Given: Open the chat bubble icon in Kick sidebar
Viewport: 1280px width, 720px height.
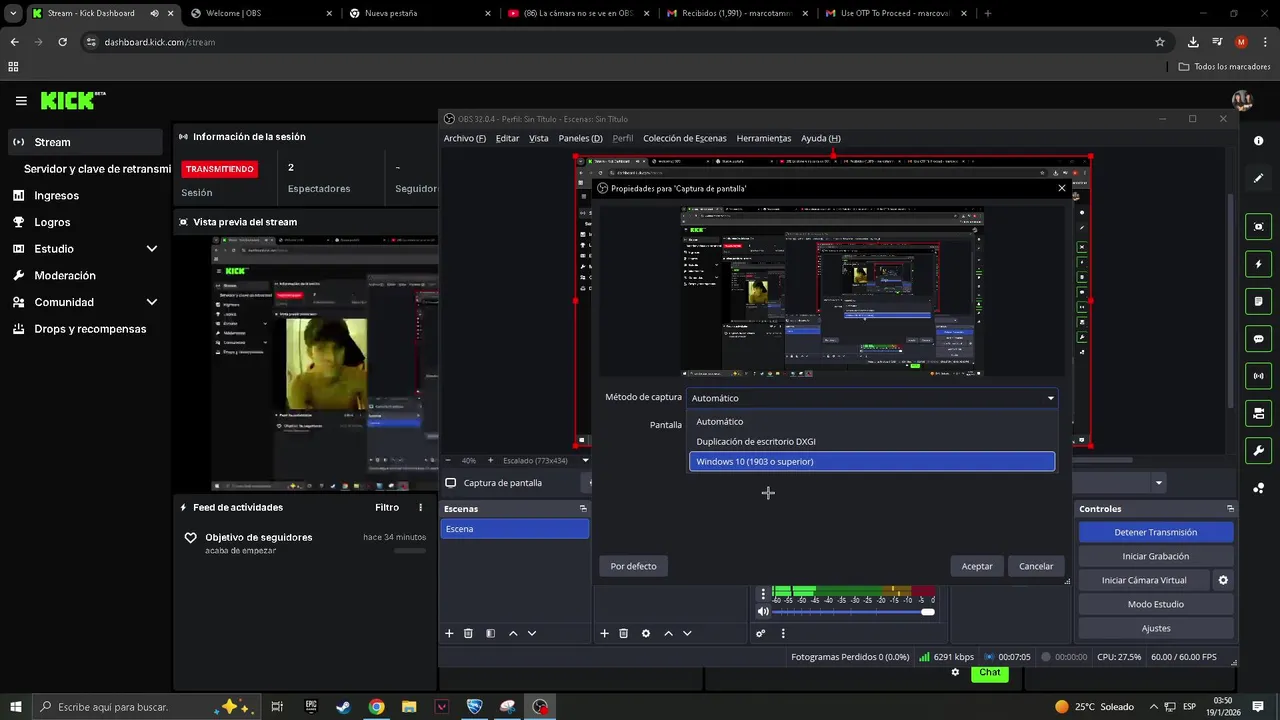Looking at the screenshot, I should click(1259, 339).
